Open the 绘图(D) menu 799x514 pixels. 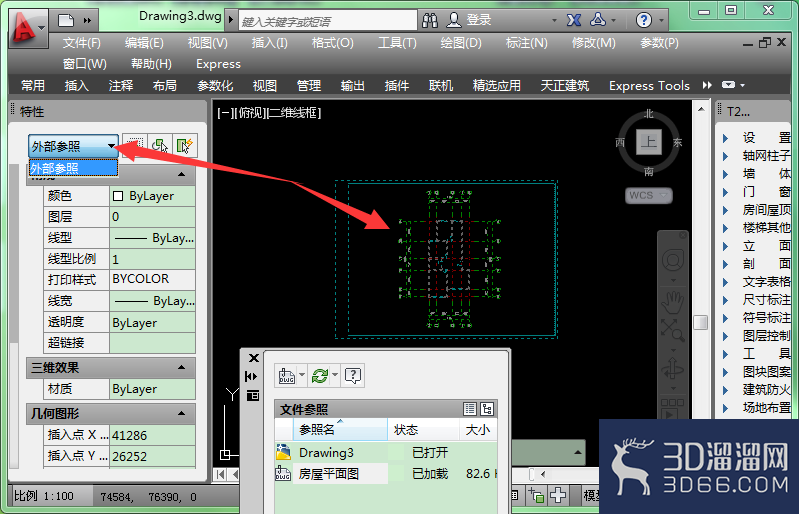click(461, 43)
